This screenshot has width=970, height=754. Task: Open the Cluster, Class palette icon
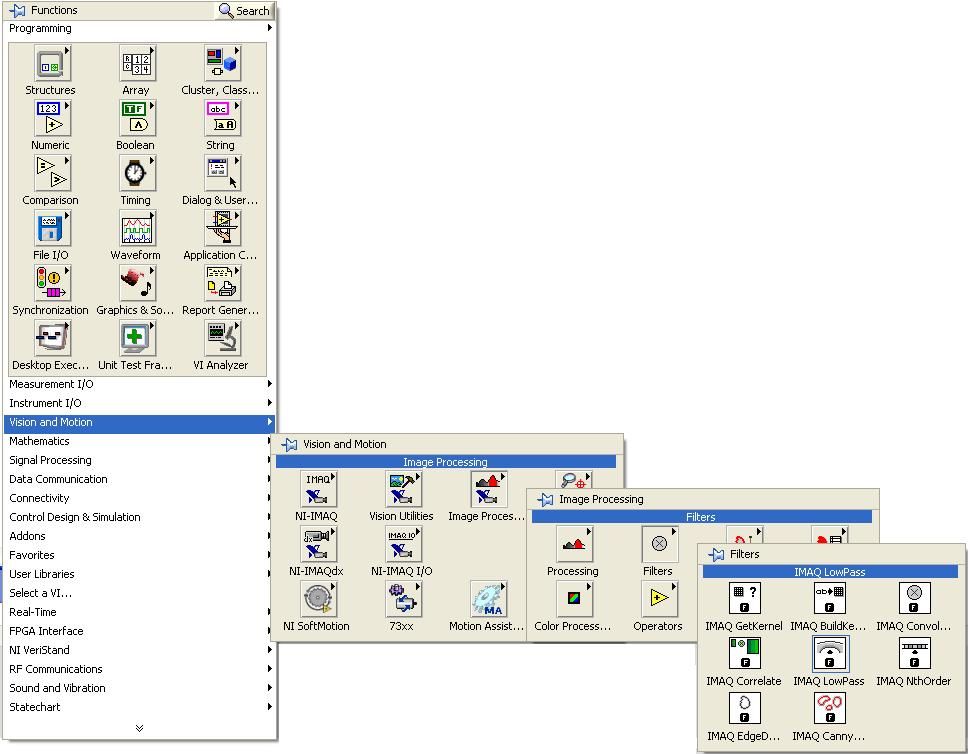(x=221, y=63)
